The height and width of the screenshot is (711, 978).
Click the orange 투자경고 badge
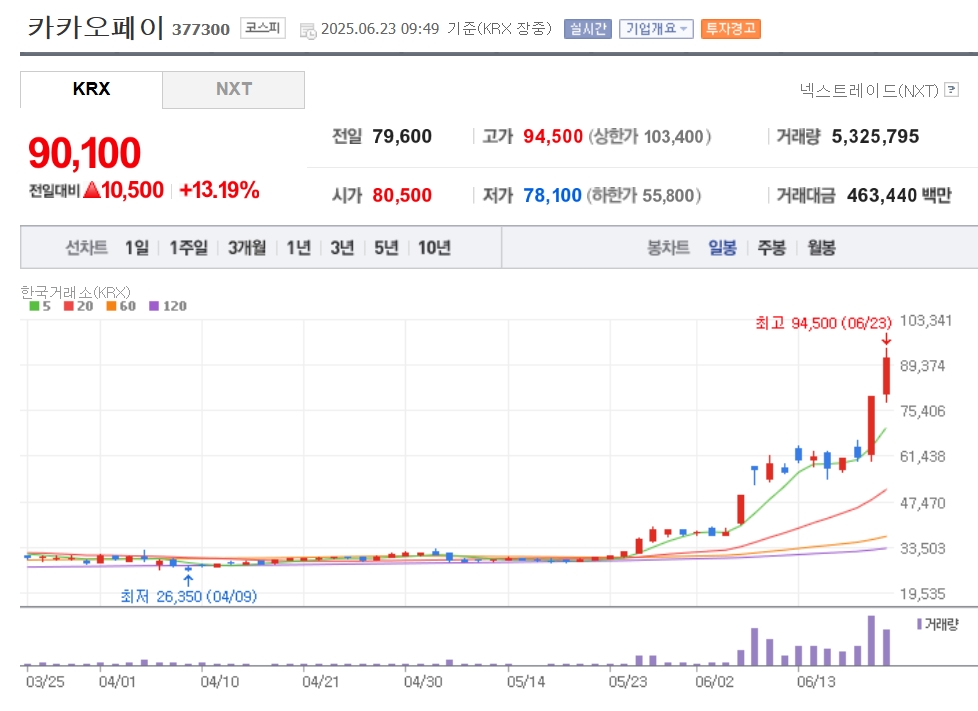(730, 29)
